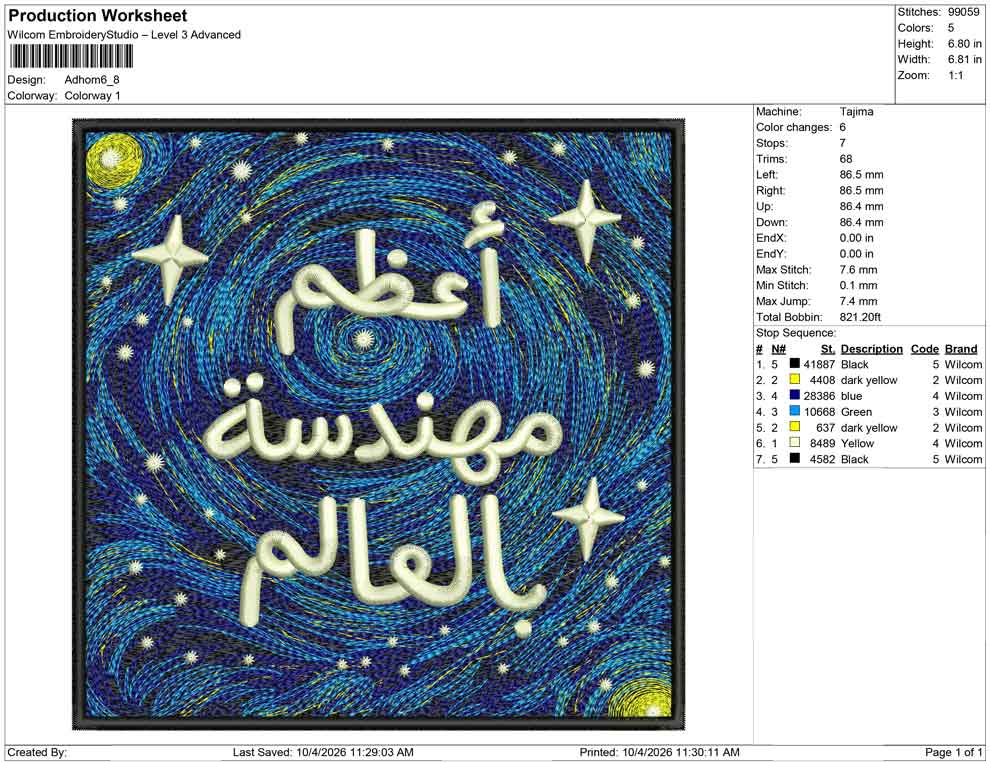Choose the light blue swatch in the Green row

(x=795, y=411)
